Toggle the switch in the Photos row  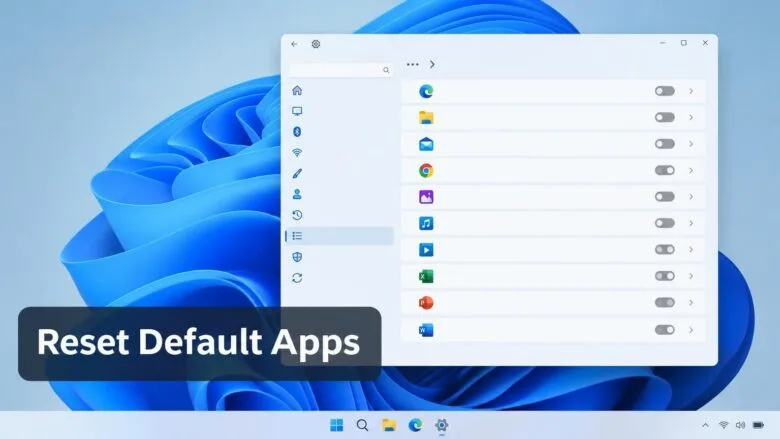665,196
